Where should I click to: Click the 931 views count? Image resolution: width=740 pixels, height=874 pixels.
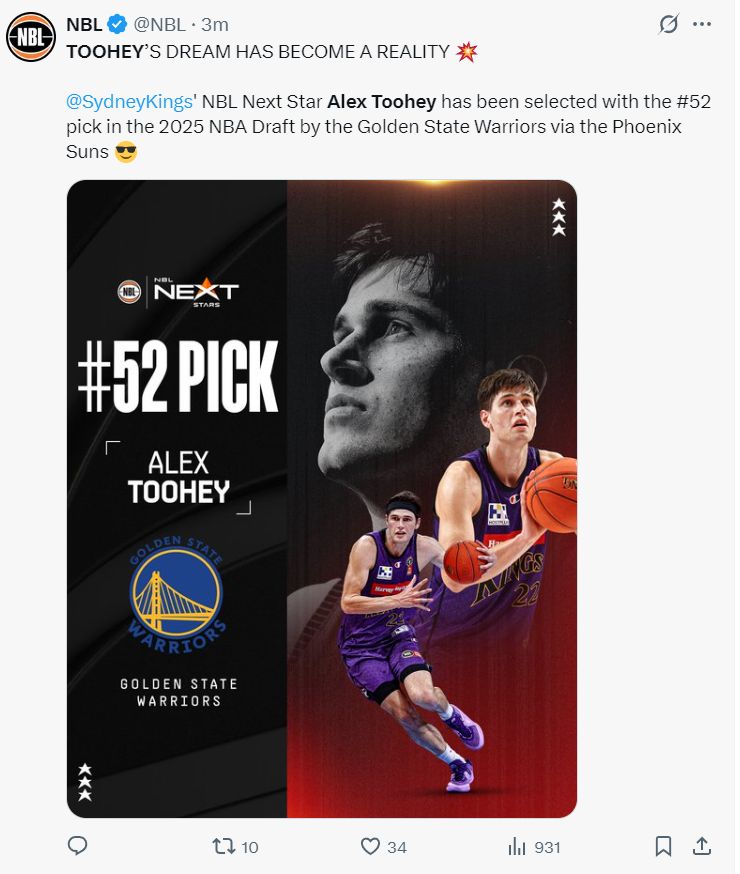547,847
